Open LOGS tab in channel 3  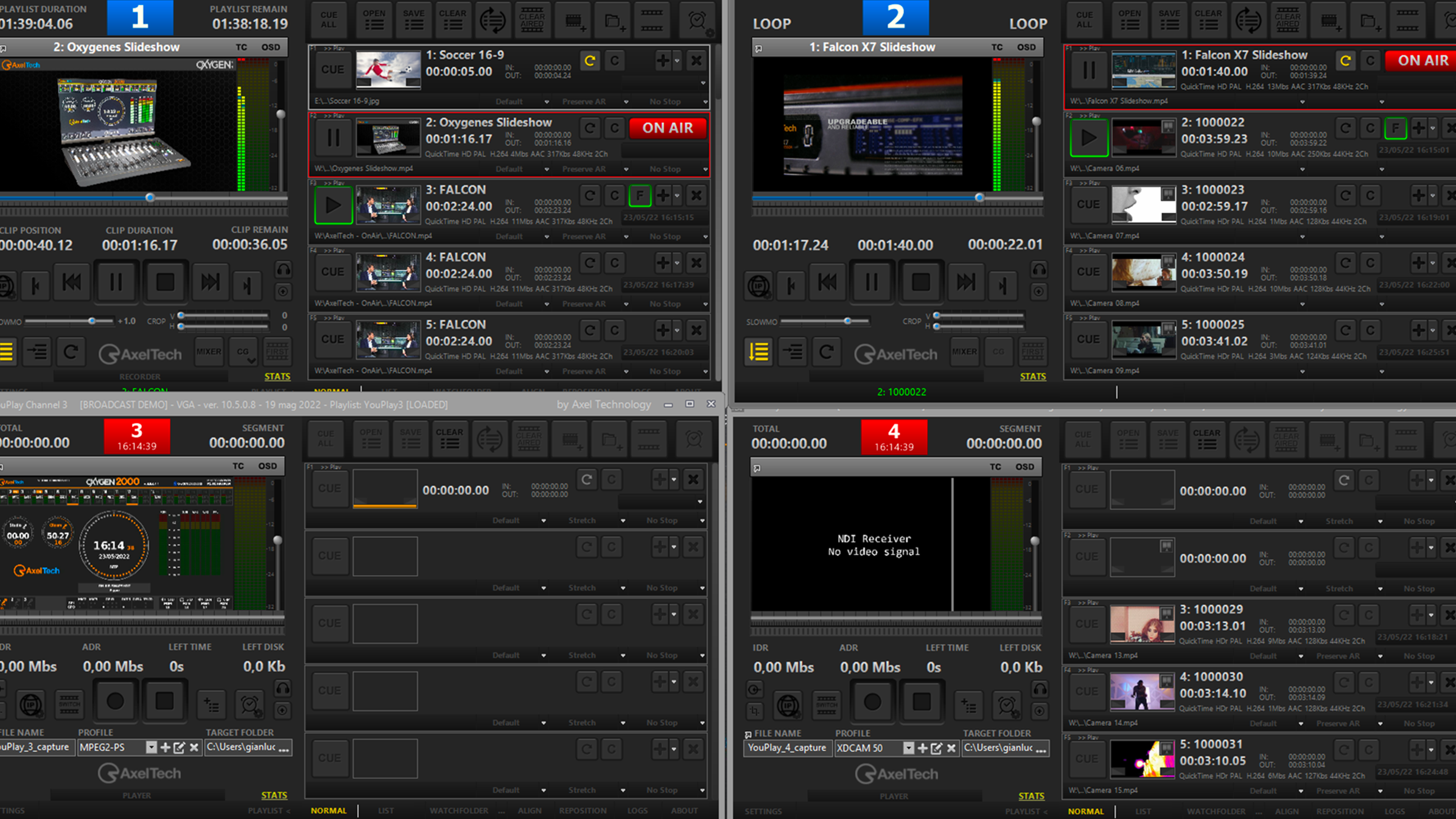(x=637, y=810)
